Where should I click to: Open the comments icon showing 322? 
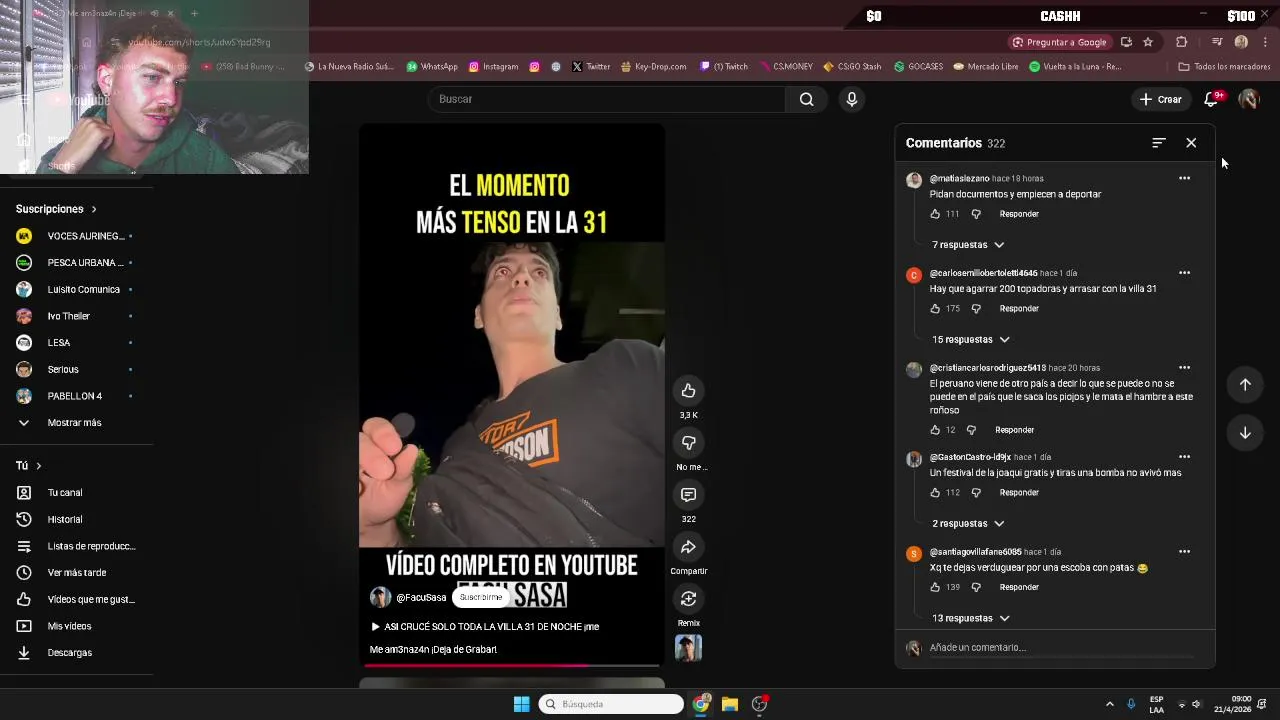click(688, 494)
